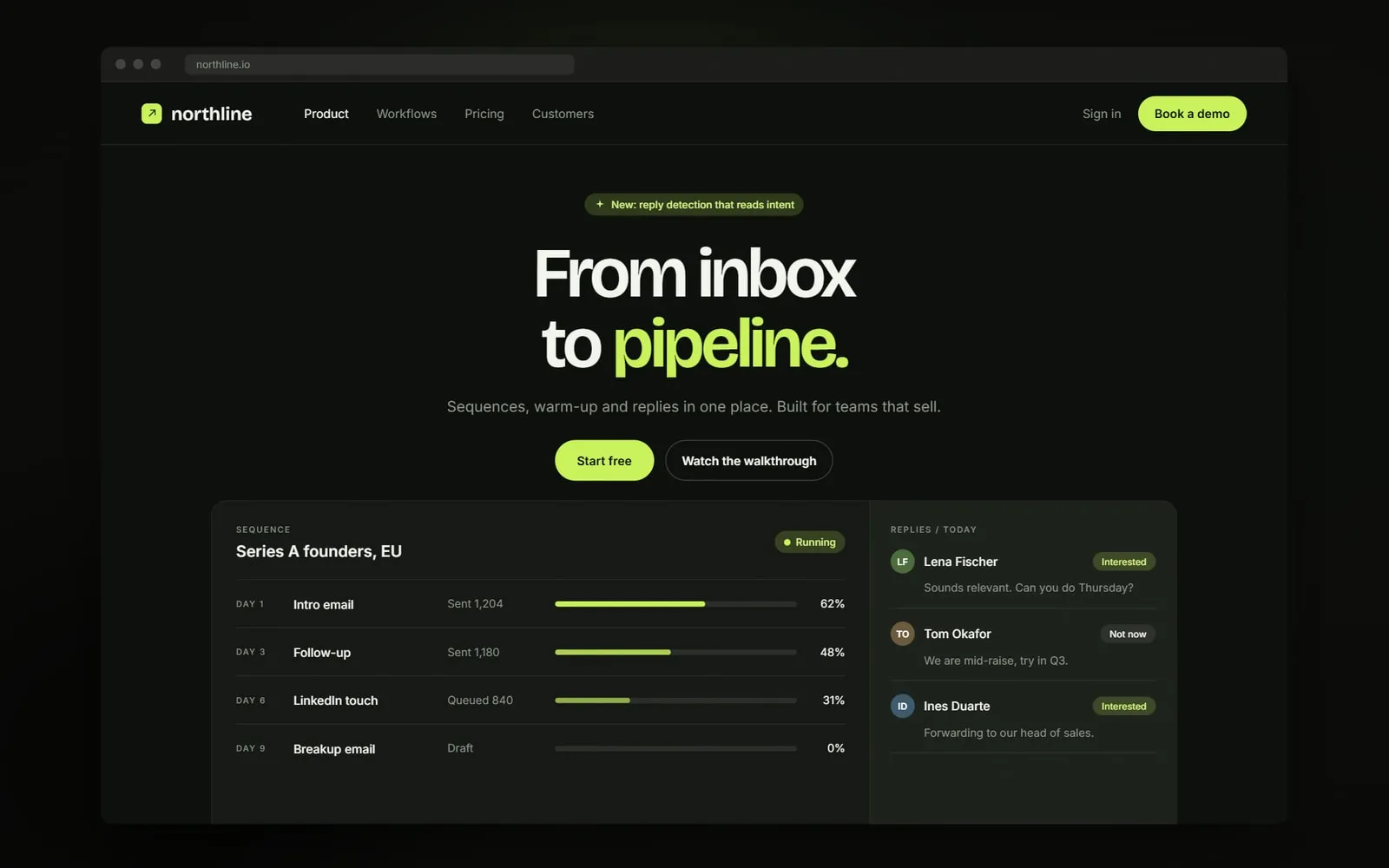Viewport: 1389px width, 868px height.
Task: Open the Workflows nav item
Action: [406, 114]
